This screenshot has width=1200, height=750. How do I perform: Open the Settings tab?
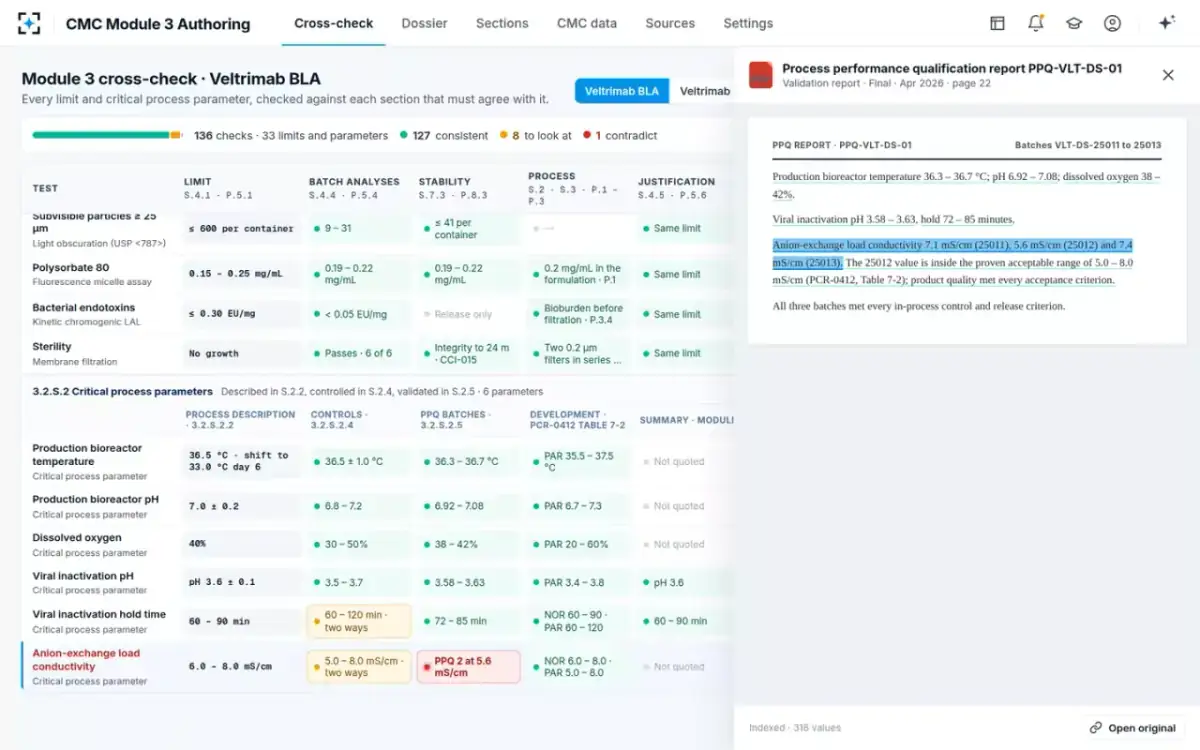pyautogui.click(x=748, y=23)
